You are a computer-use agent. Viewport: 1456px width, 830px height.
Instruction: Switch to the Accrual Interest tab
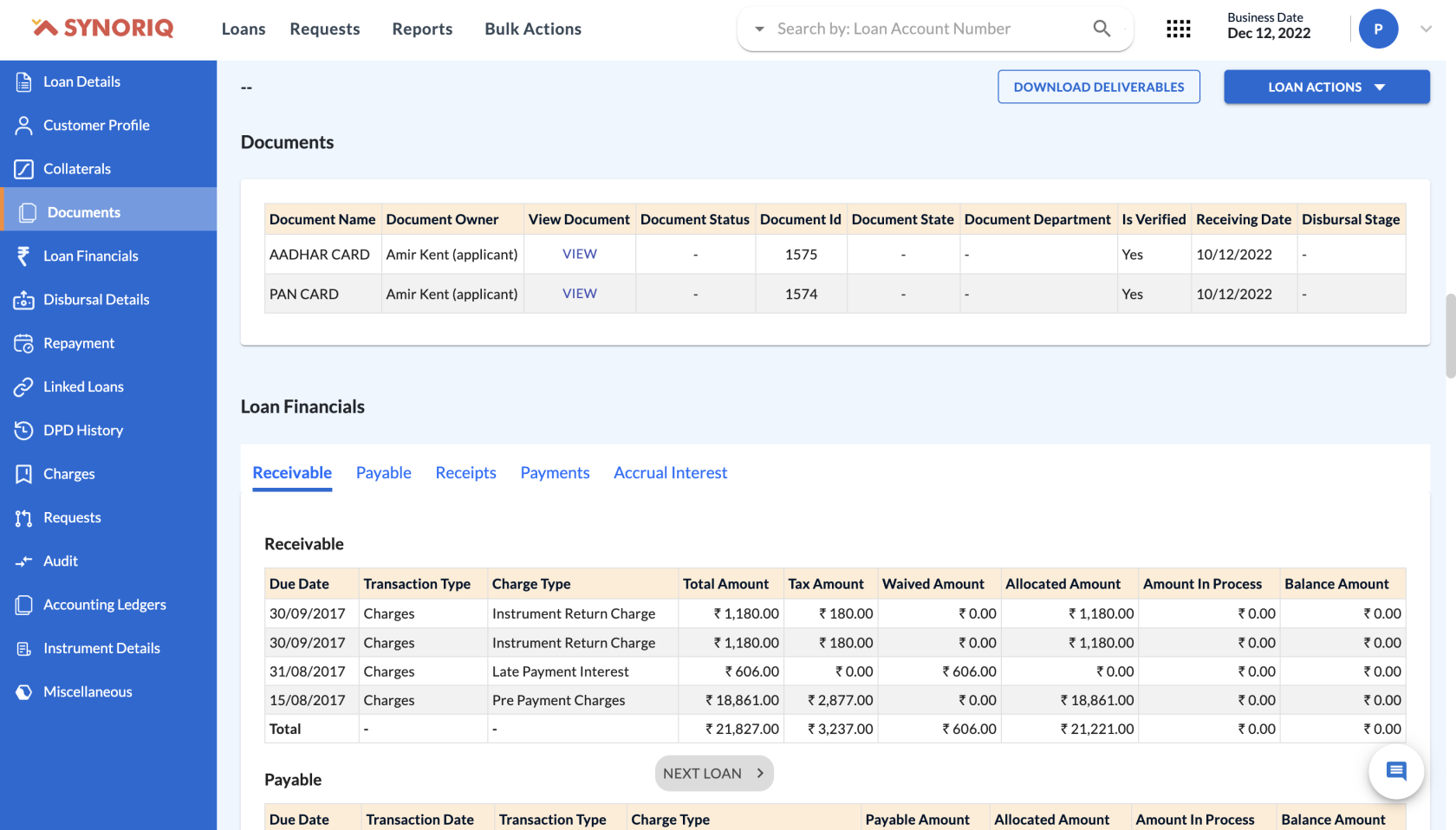671,473
